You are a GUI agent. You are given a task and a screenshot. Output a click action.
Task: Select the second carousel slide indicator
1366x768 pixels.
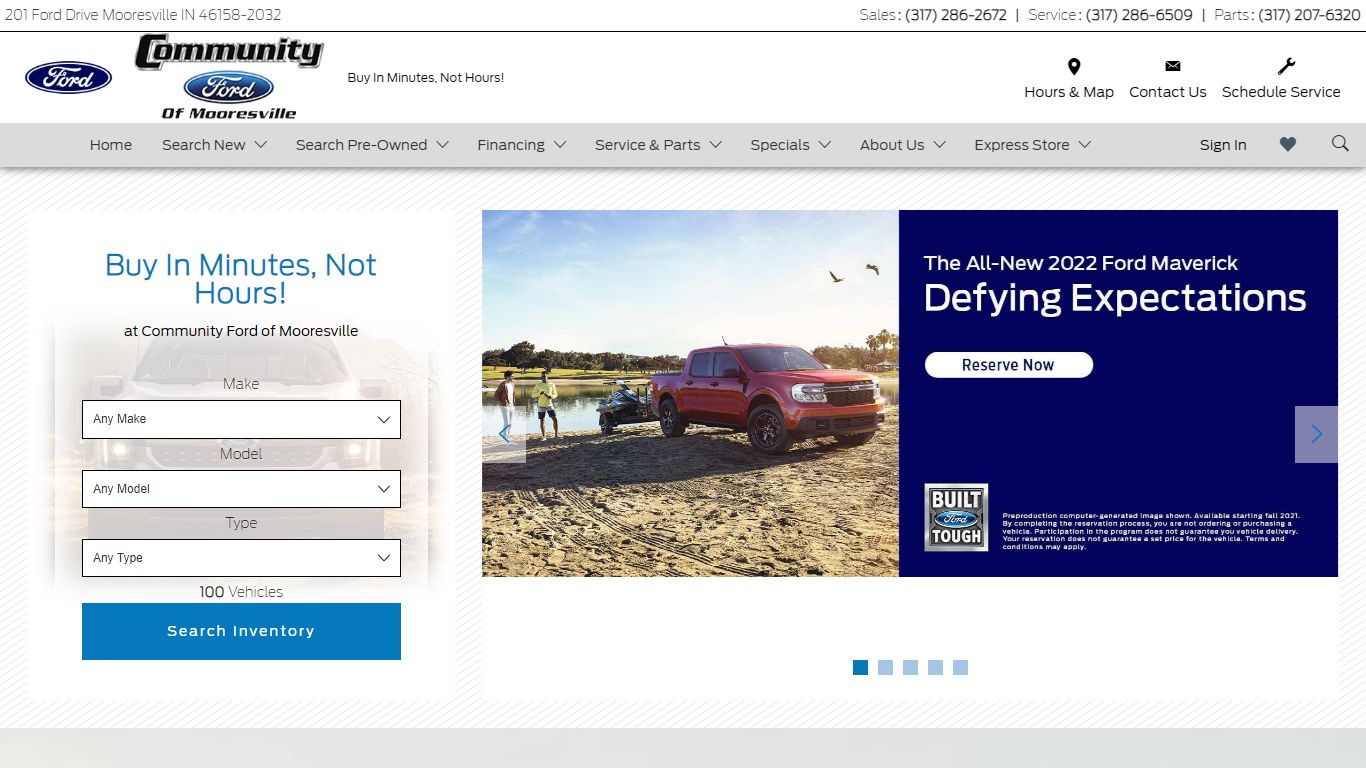pos(885,667)
